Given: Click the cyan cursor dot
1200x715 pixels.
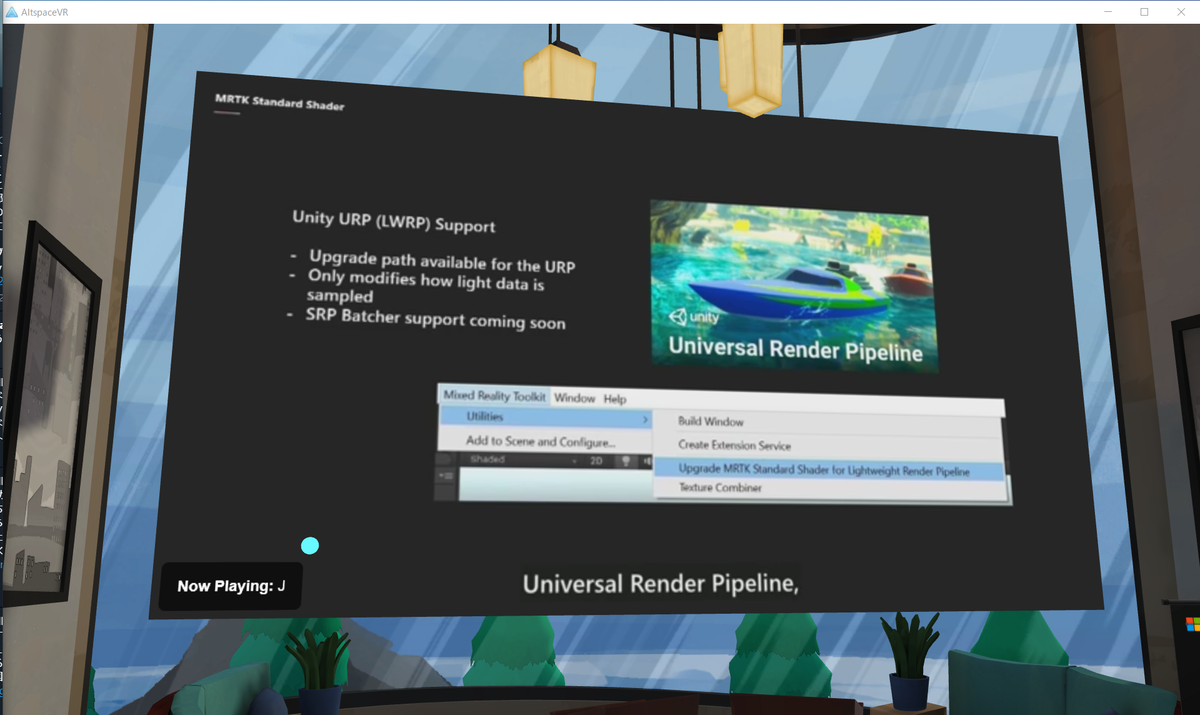Looking at the screenshot, I should coord(310,545).
